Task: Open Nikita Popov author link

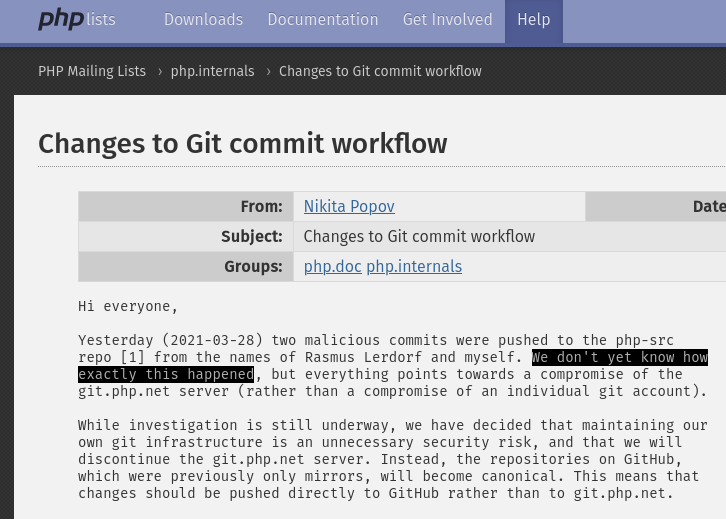Action: tap(349, 206)
